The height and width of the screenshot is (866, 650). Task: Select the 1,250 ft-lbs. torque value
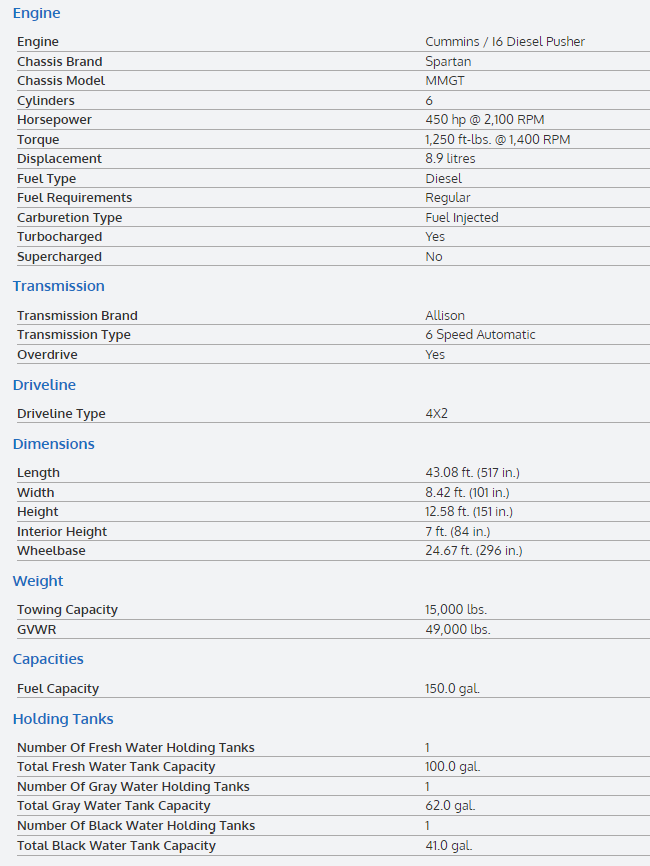click(498, 139)
